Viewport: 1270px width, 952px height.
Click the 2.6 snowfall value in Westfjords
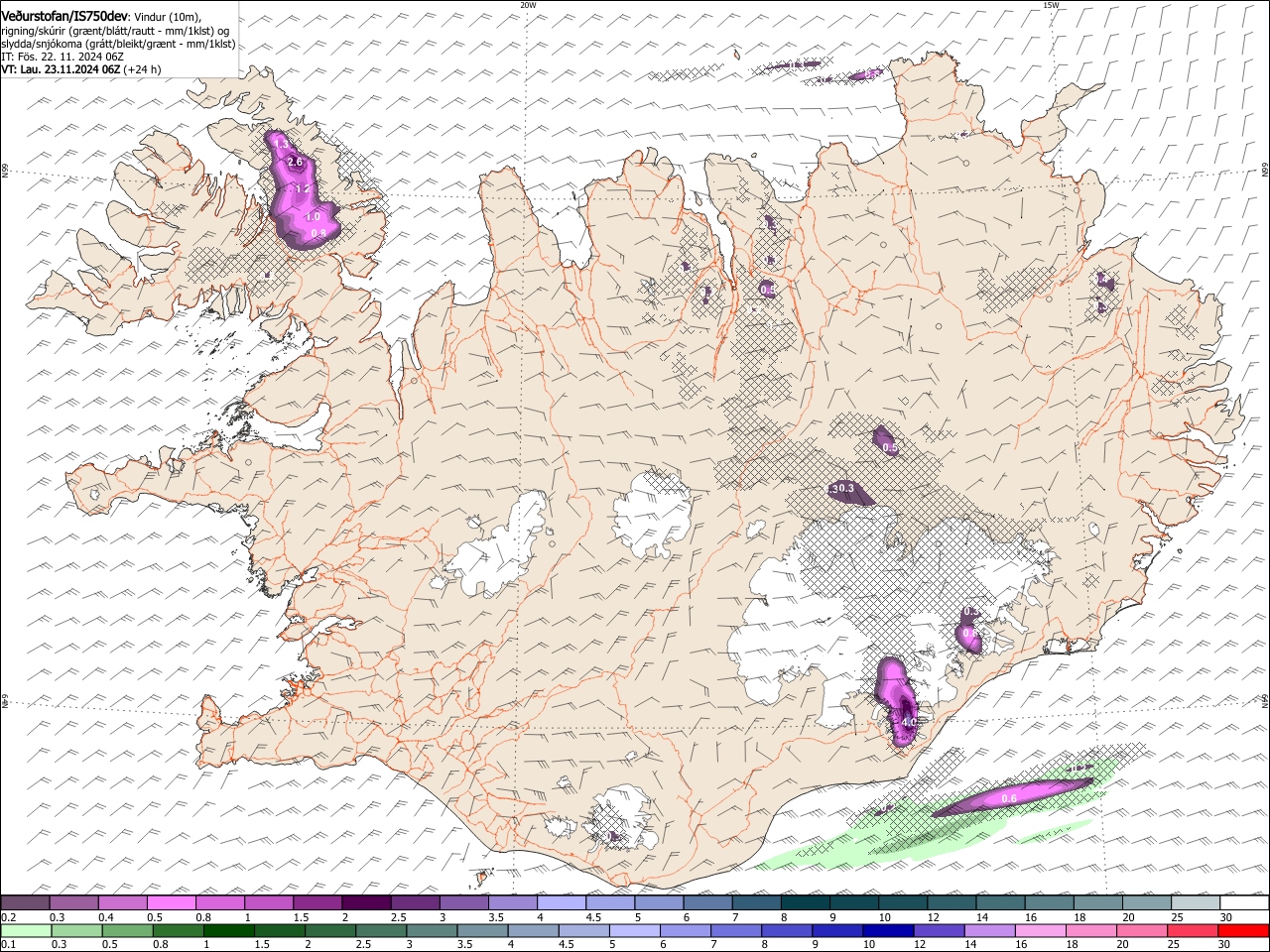tap(295, 162)
